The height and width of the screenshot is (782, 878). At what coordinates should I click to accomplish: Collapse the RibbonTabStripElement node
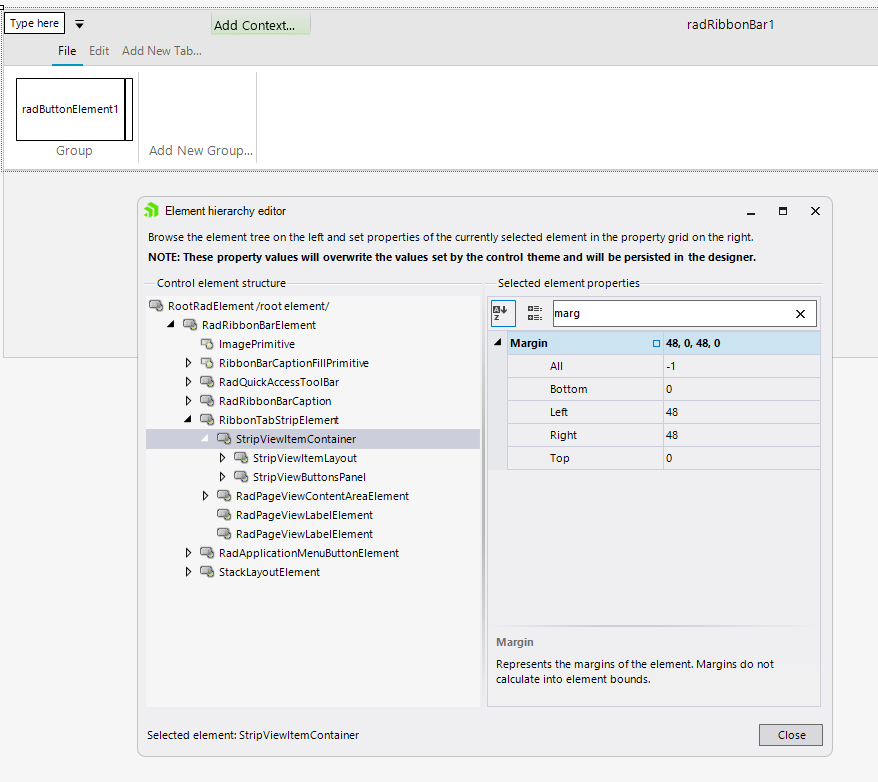pos(188,420)
